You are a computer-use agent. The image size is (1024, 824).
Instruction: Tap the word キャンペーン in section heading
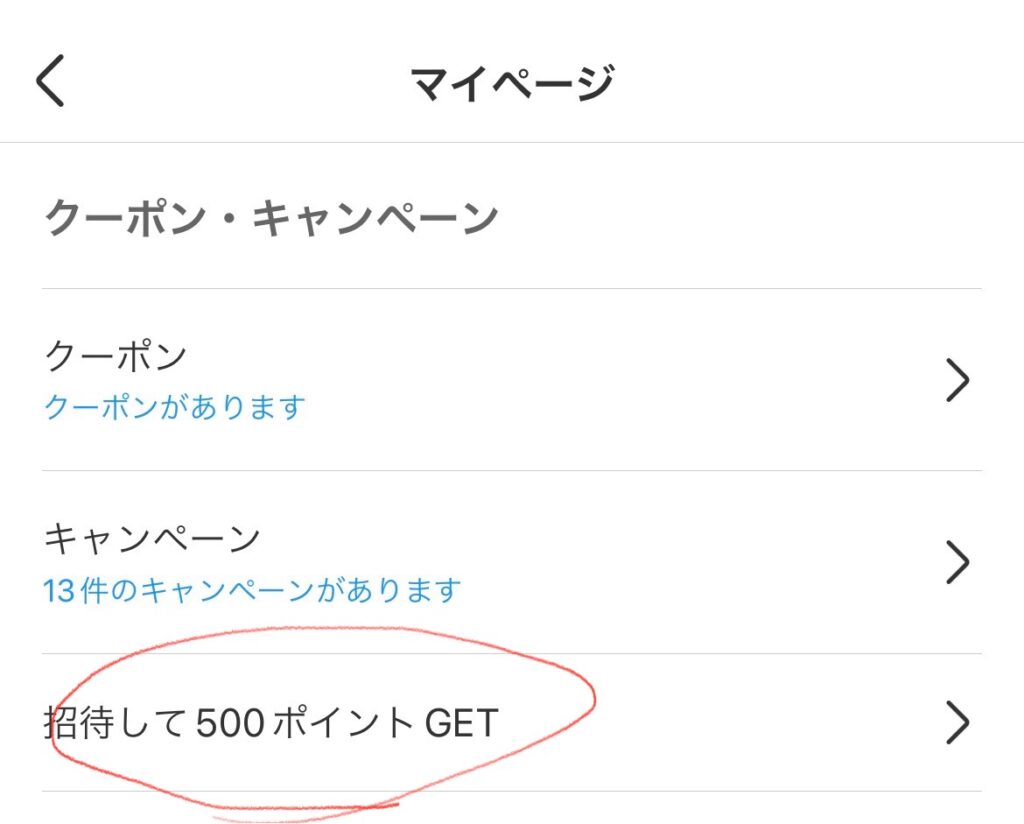pyautogui.click(x=376, y=217)
